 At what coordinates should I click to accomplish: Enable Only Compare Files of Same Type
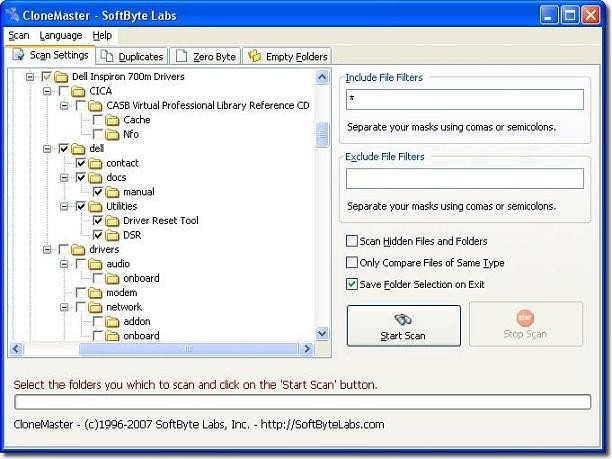352,262
